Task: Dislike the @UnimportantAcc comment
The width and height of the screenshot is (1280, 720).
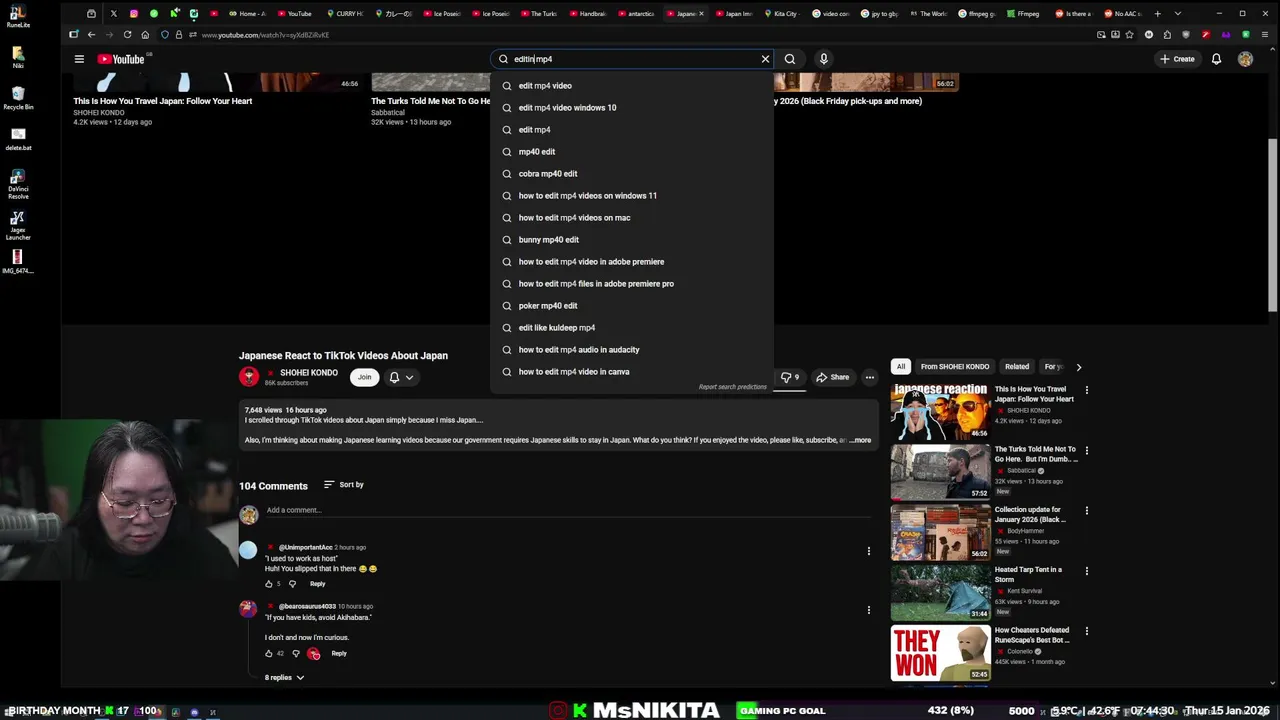Action: point(292,584)
